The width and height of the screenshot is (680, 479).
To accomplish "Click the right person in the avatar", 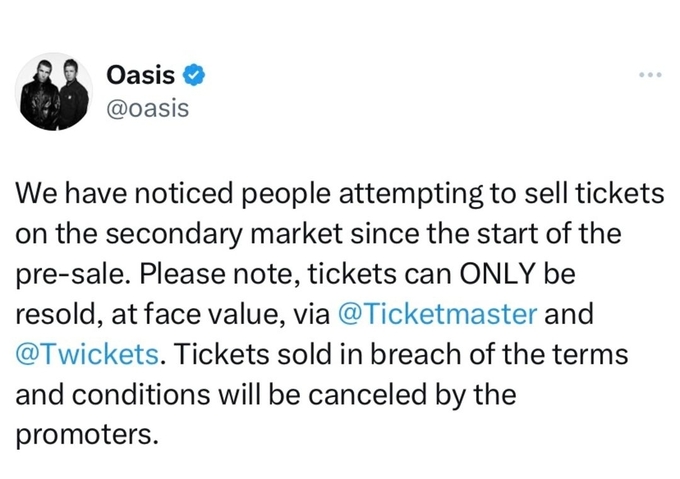I will point(72,94).
